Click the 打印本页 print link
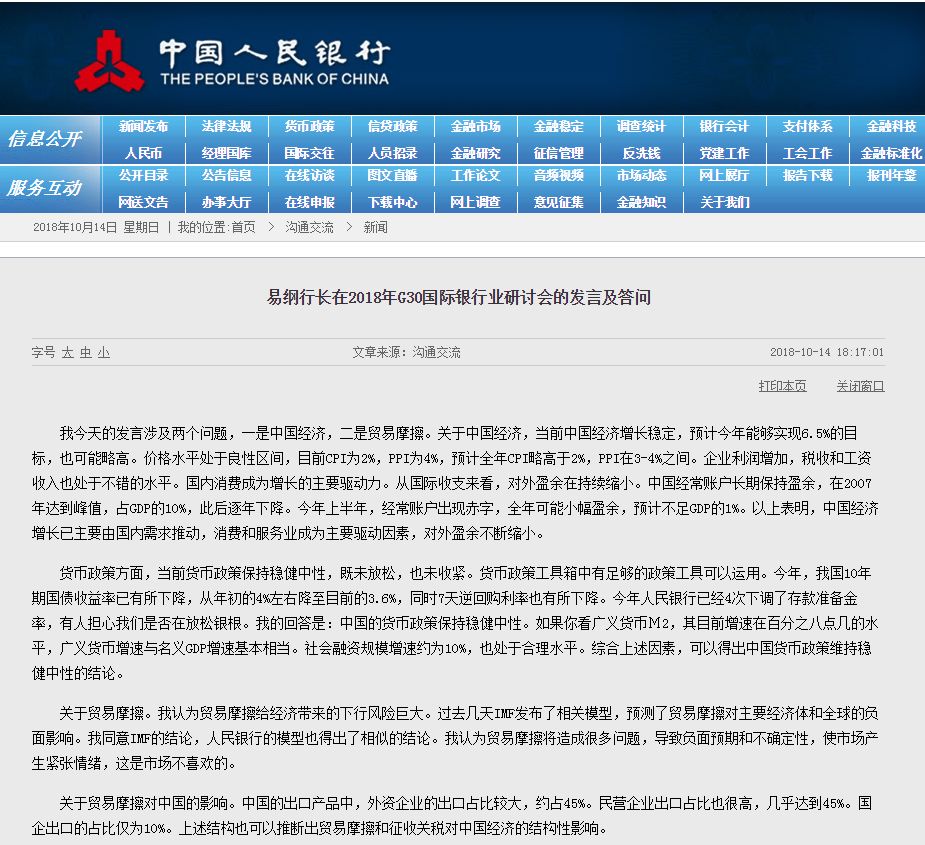The height and width of the screenshot is (845, 925). (782, 386)
